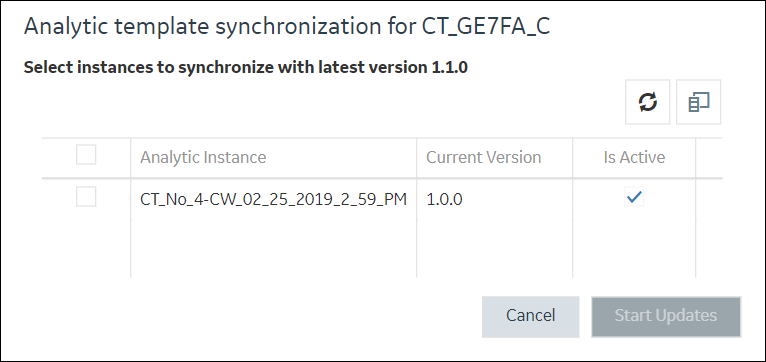766x362 pixels.
Task: Open the column chooser icon
Action: coord(699,102)
